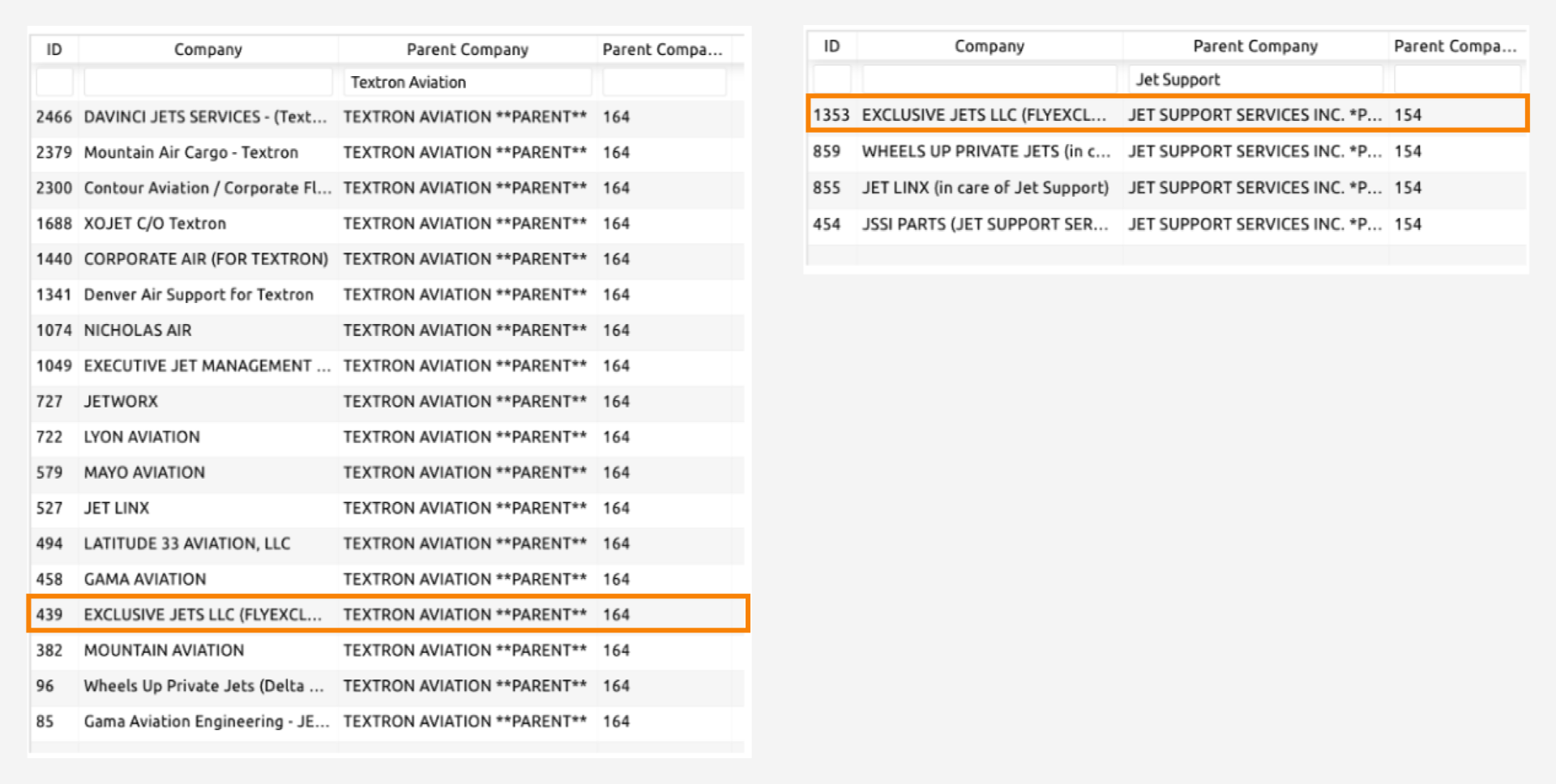Click the Parent Company header in left table
The width and height of the screenshot is (1556, 784).
[x=468, y=49]
